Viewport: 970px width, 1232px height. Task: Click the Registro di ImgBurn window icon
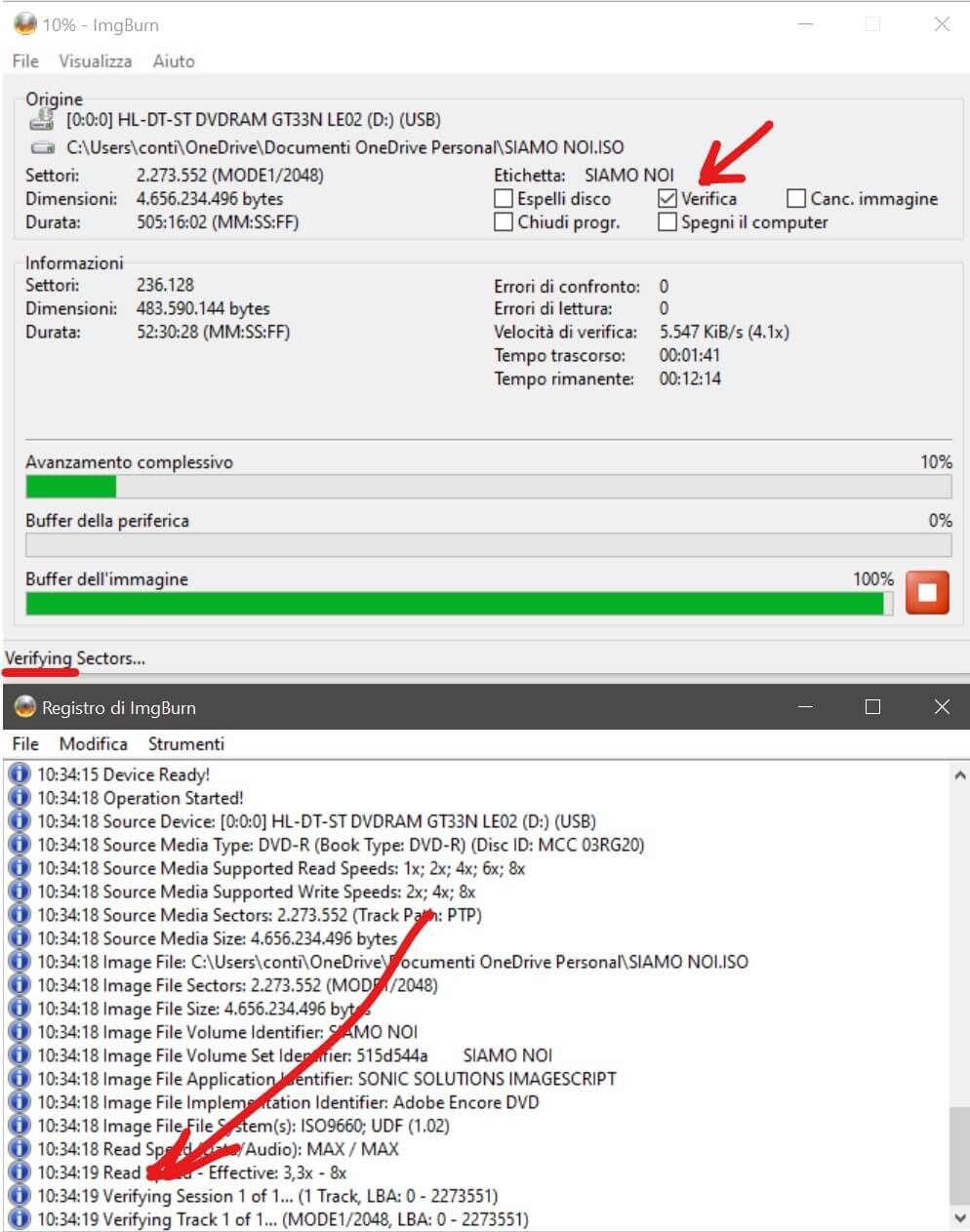[25, 707]
